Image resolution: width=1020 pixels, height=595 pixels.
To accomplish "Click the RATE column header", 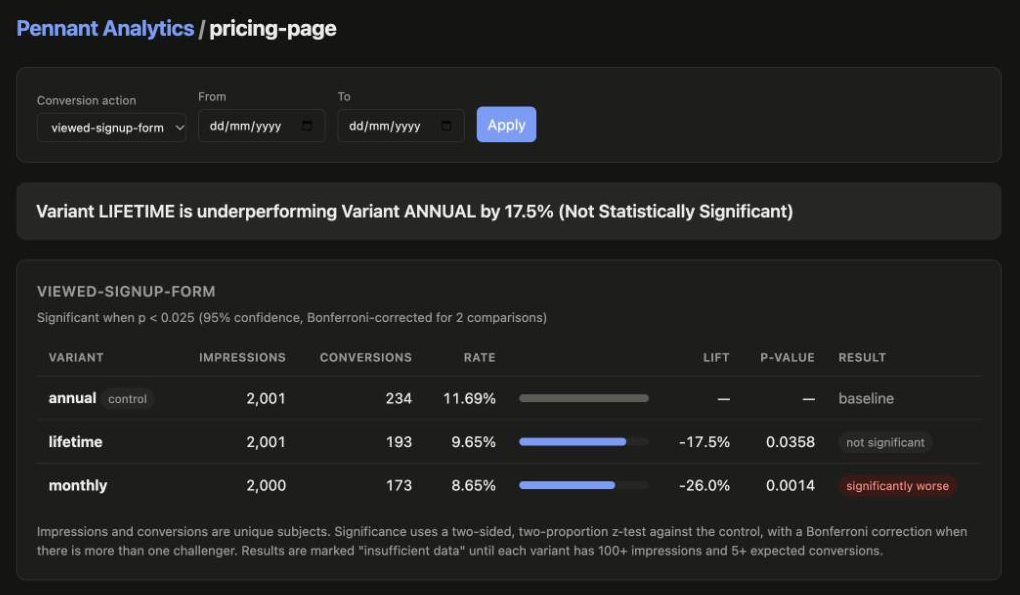I will pos(479,358).
